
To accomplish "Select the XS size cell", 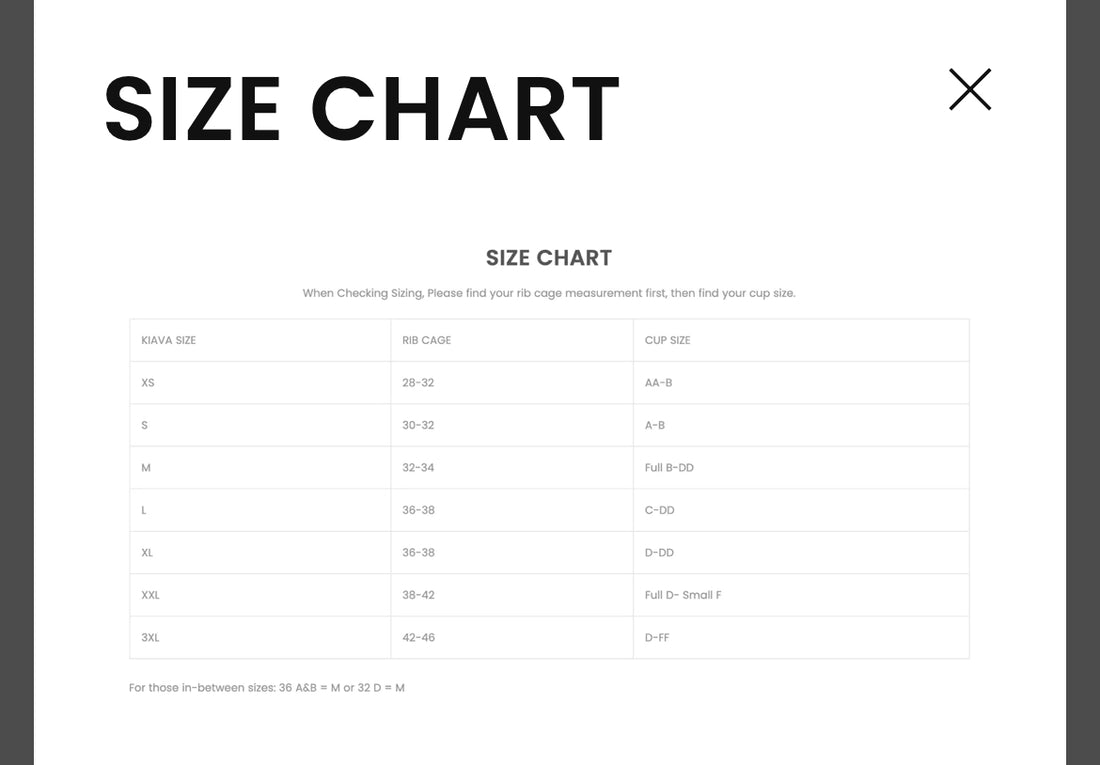I will tap(149, 383).
